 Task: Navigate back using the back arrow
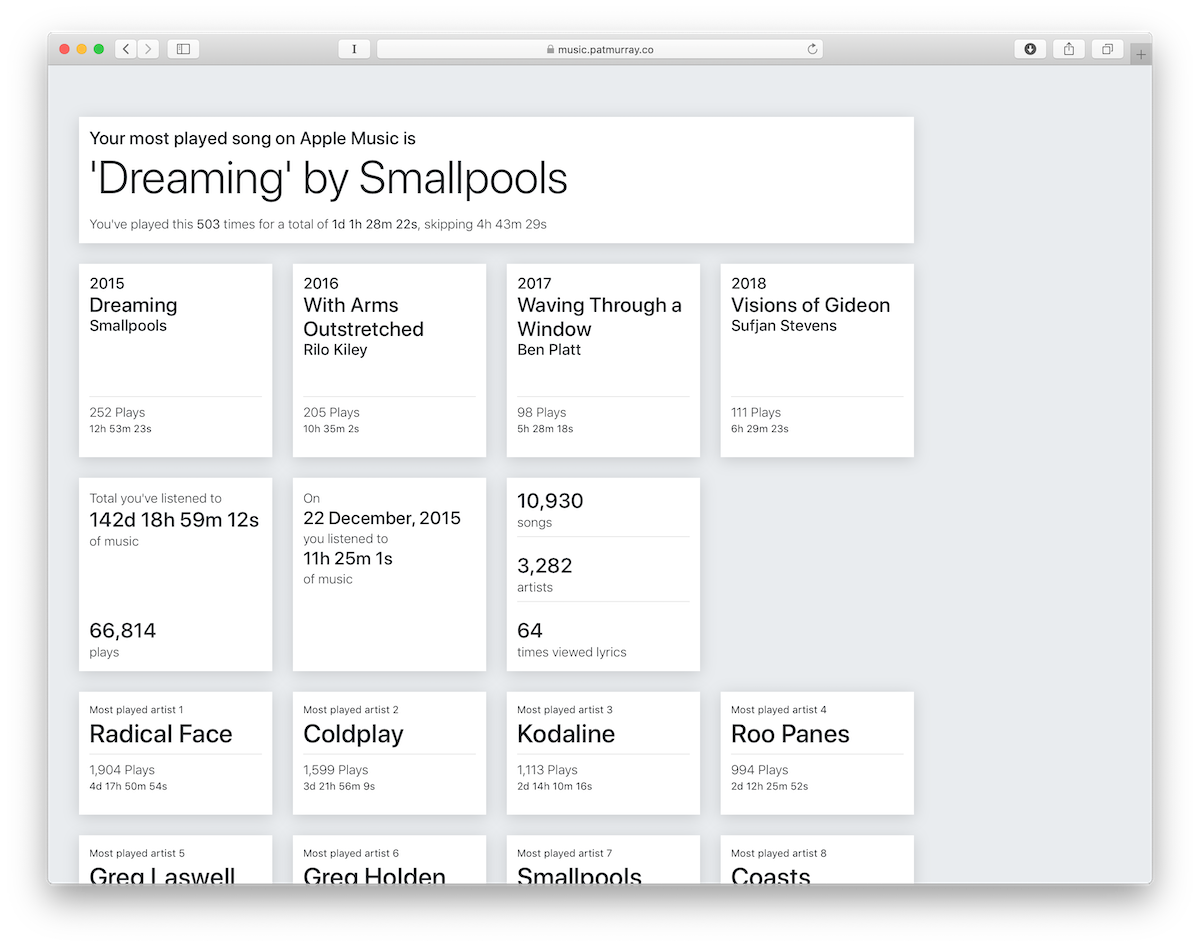tap(124, 48)
